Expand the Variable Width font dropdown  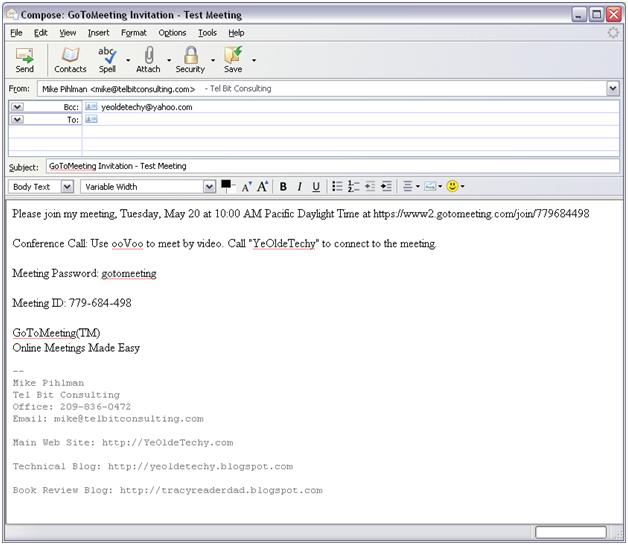(x=209, y=187)
